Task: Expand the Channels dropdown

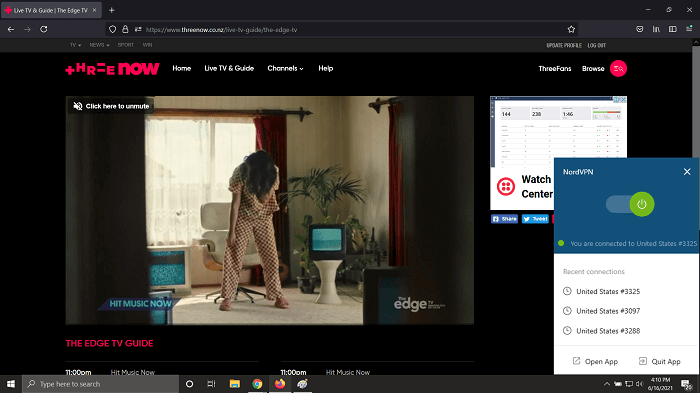Action: 285,68
